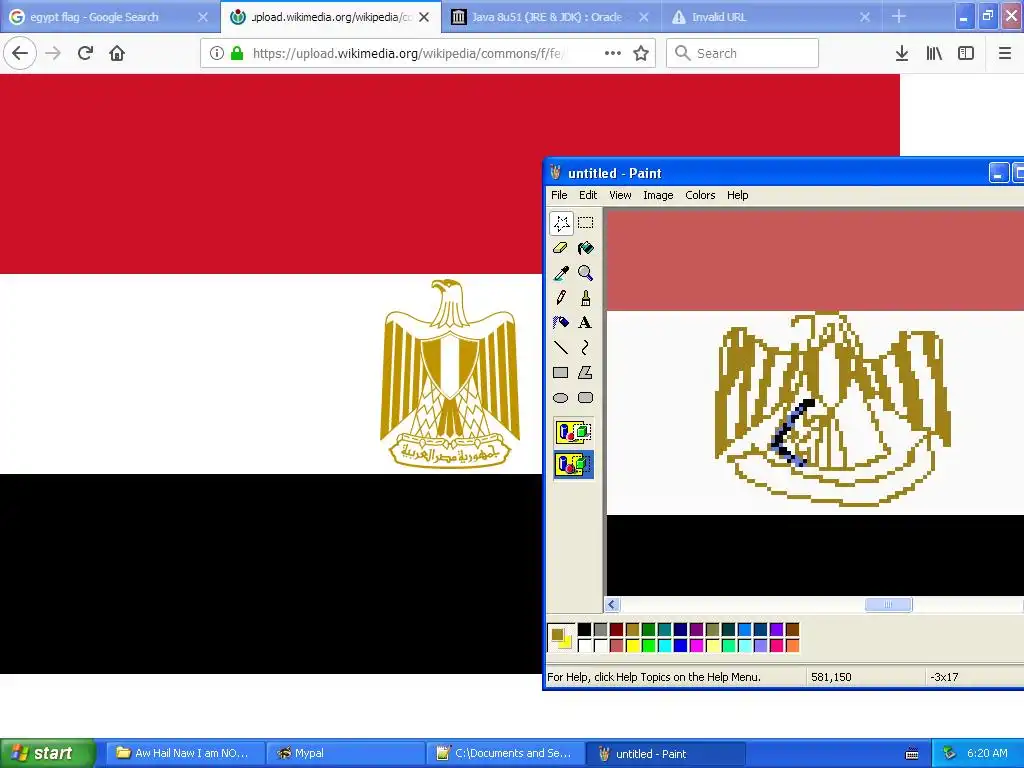Open a new Firefox tab with plus
The width and height of the screenshot is (1024, 768).
point(899,16)
